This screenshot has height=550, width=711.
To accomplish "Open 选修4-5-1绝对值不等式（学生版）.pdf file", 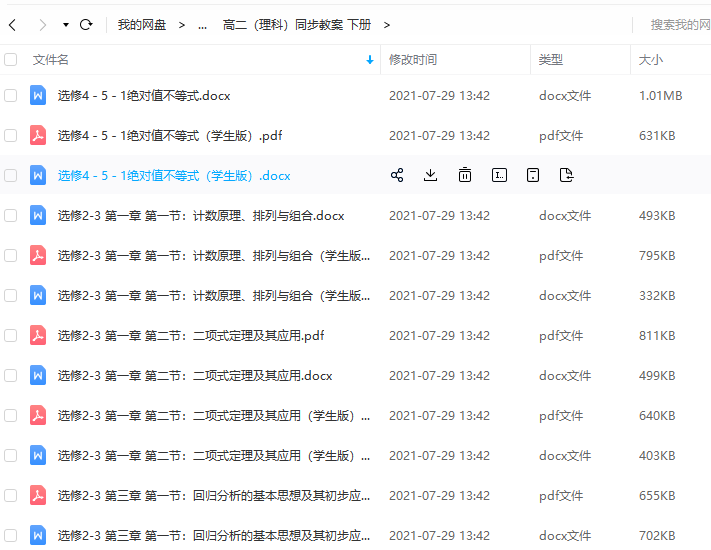I will (169, 136).
